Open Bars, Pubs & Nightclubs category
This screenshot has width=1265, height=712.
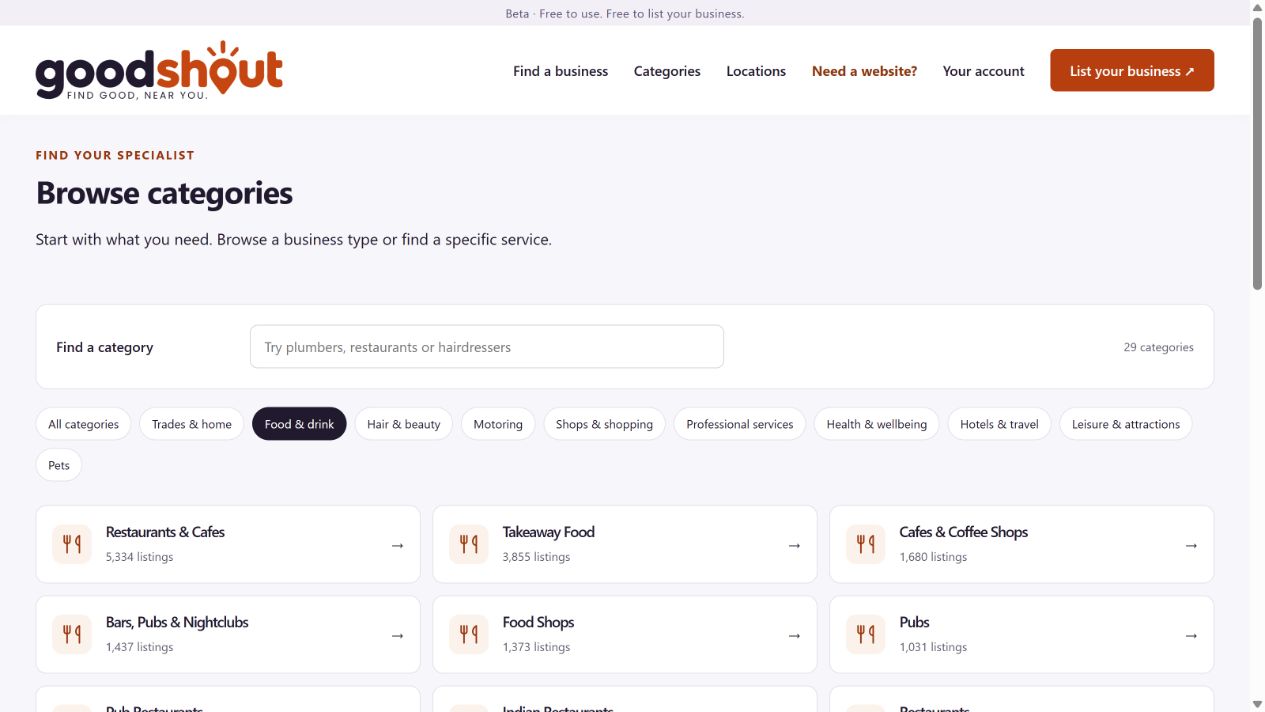228,634
